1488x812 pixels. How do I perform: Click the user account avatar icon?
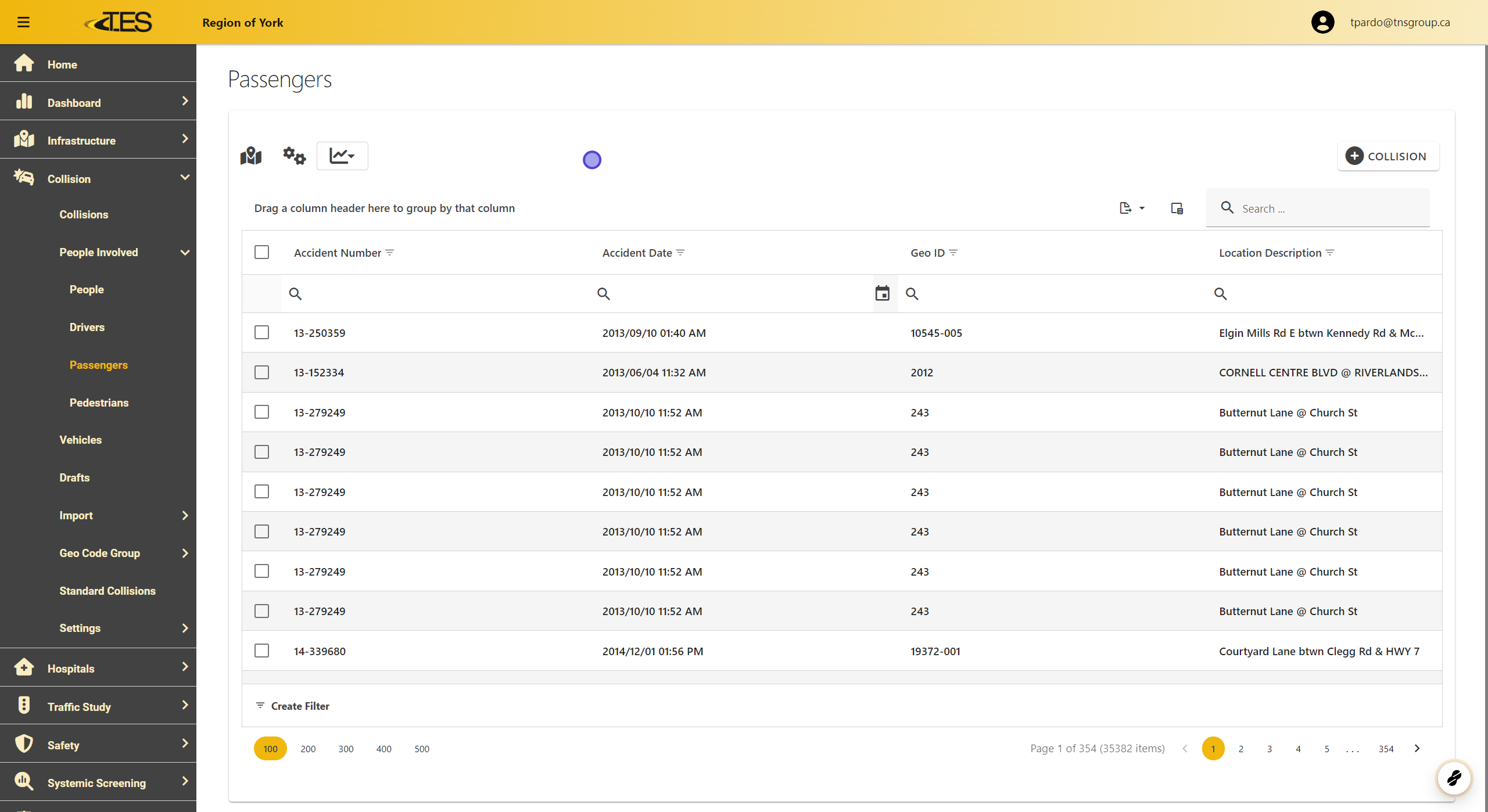tap(1322, 22)
